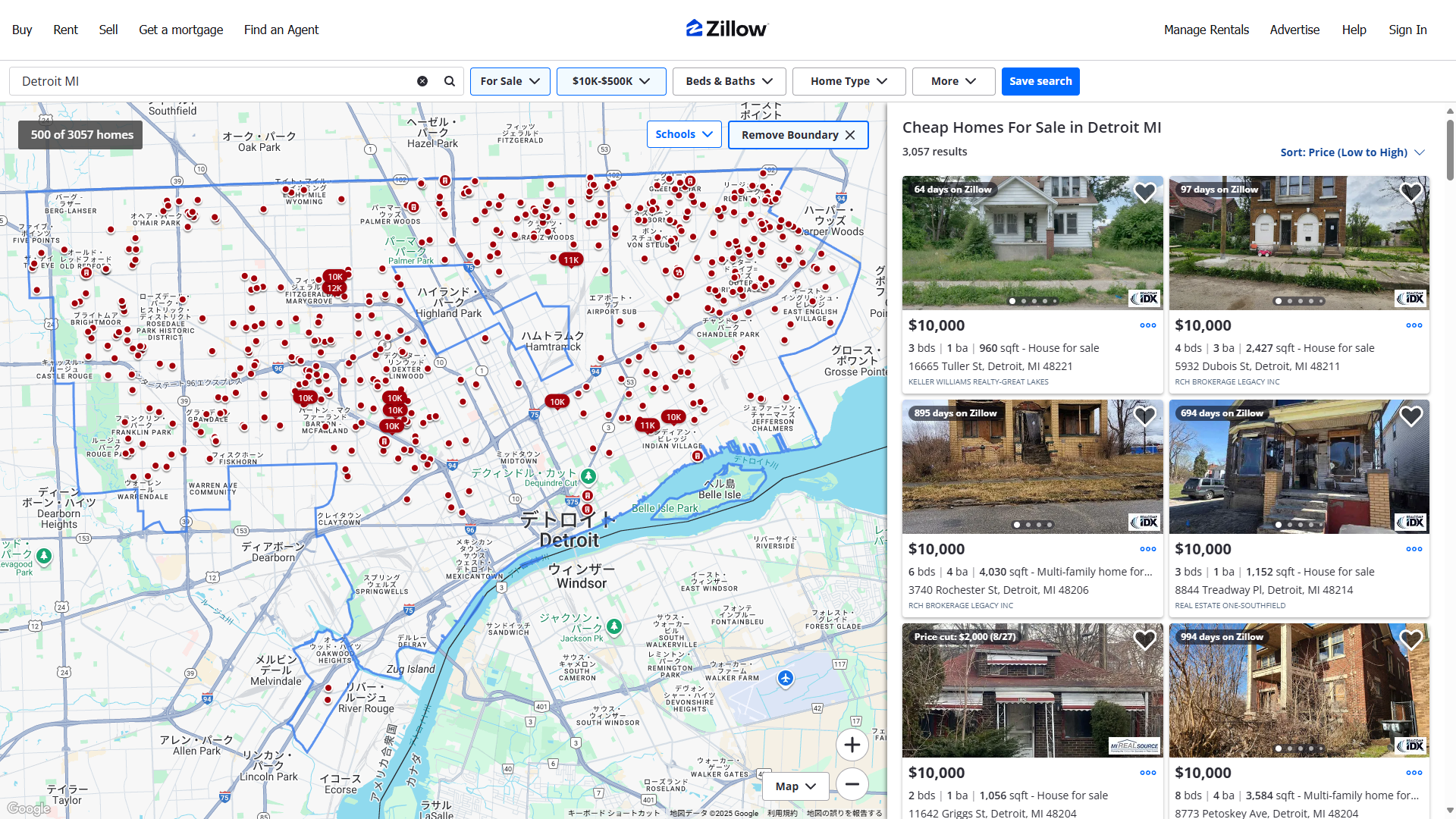1456x819 pixels.
Task: Zoom in on the map
Action: [852, 745]
